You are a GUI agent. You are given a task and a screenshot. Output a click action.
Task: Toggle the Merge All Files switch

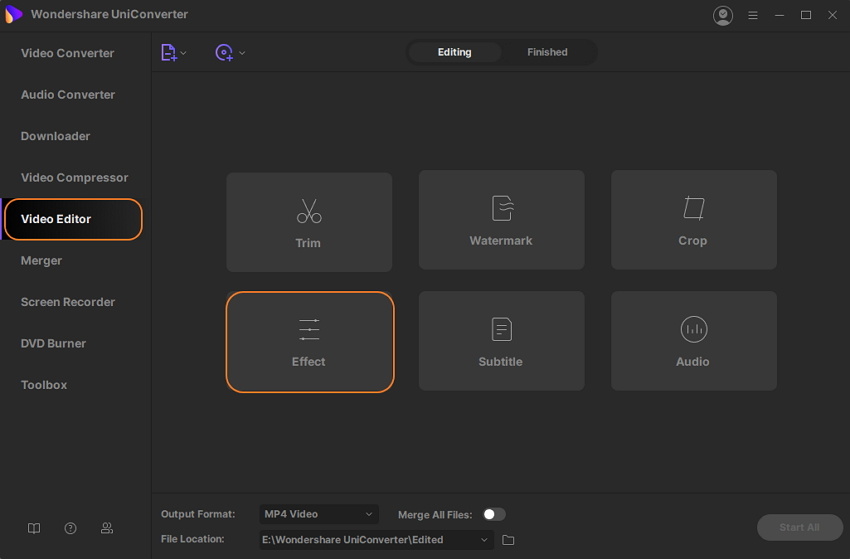tap(494, 514)
